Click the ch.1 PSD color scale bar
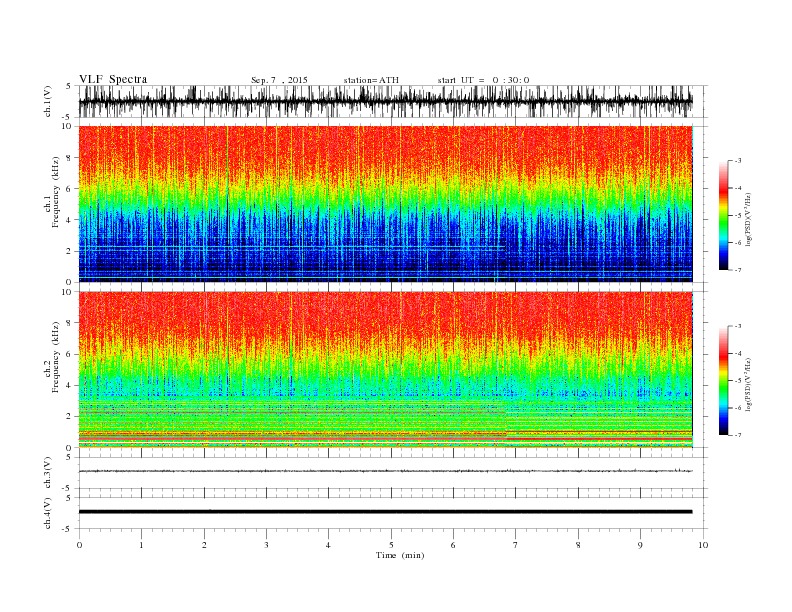The width and height of the screenshot is (792, 612). click(x=723, y=215)
